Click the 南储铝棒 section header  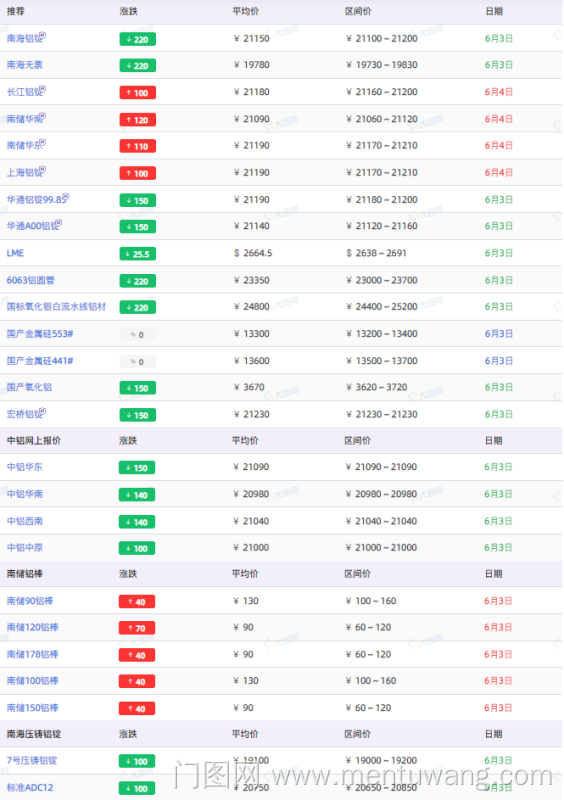click(x=24, y=573)
